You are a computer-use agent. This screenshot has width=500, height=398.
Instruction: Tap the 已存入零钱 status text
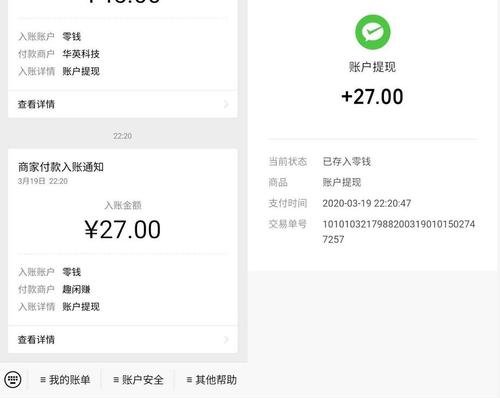(347, 161)
